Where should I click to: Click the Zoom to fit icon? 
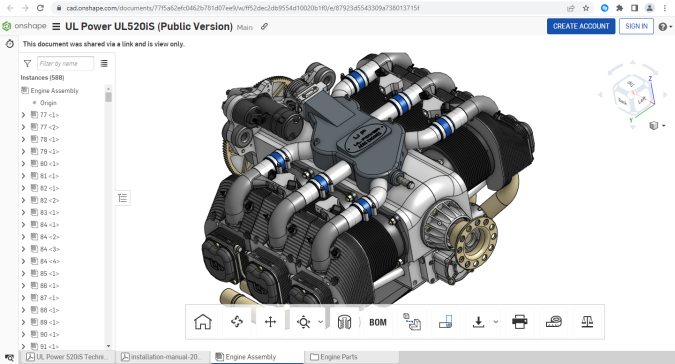pos(303,322)
